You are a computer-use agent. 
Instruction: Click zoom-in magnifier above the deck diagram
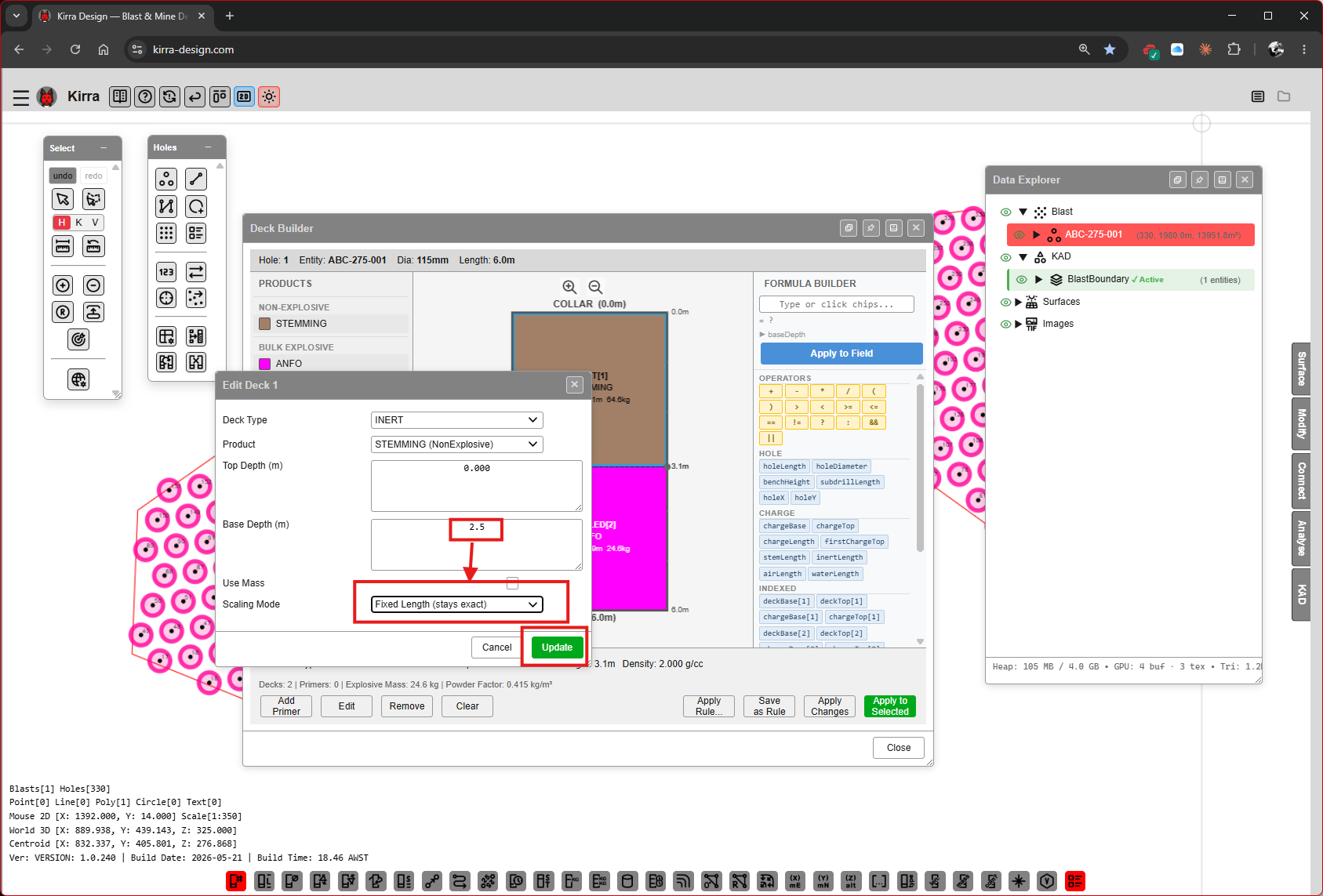coord(570,287)
